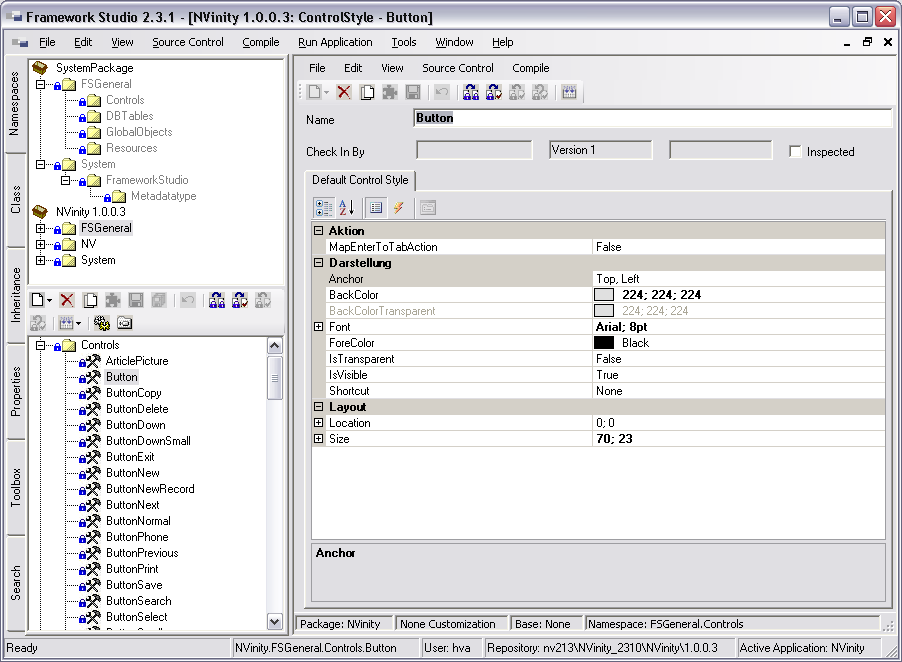This screenshot has height=662, width=902.
Task: Expand the Location property
Action: 319,423
